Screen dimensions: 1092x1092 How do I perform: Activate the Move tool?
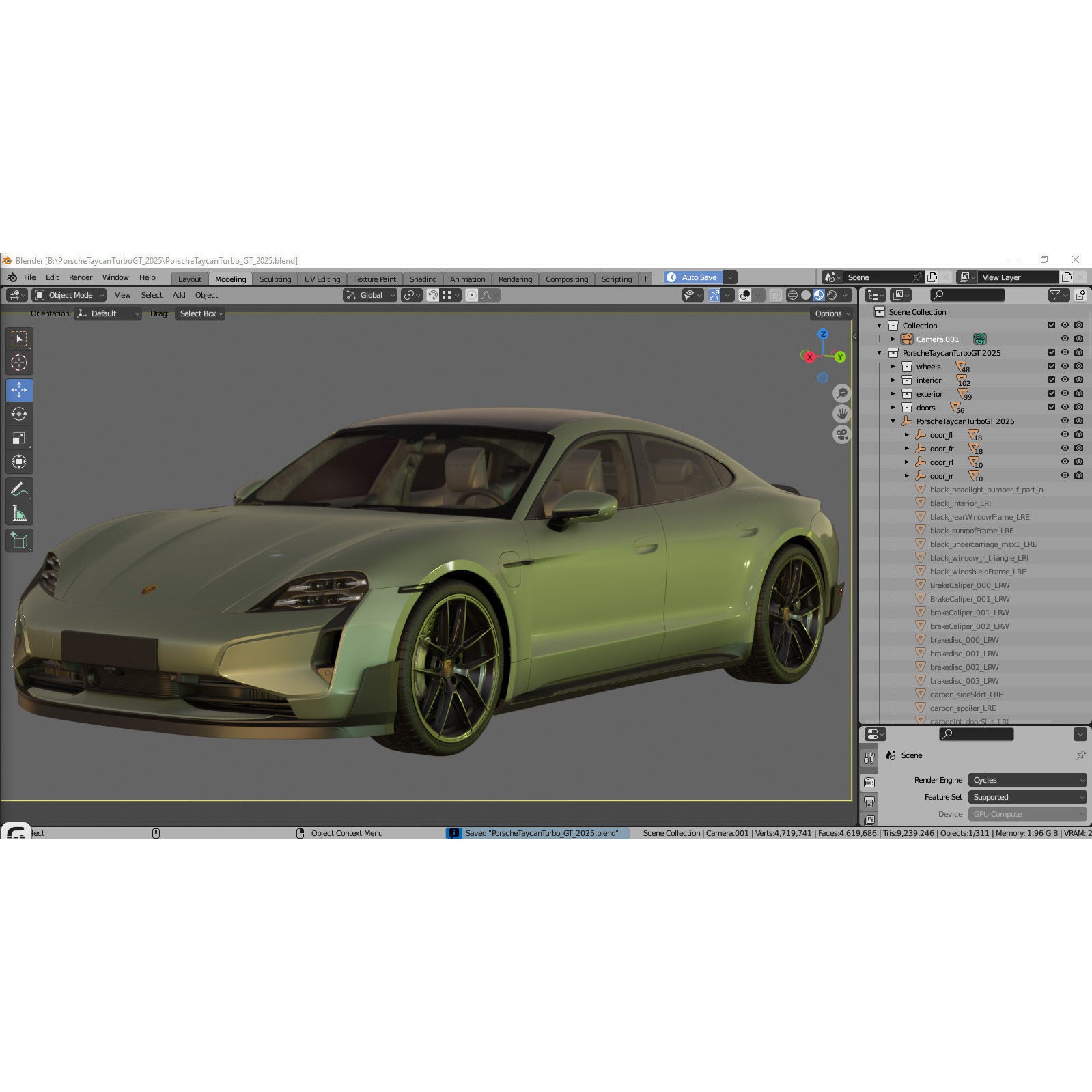click(19, 390)
